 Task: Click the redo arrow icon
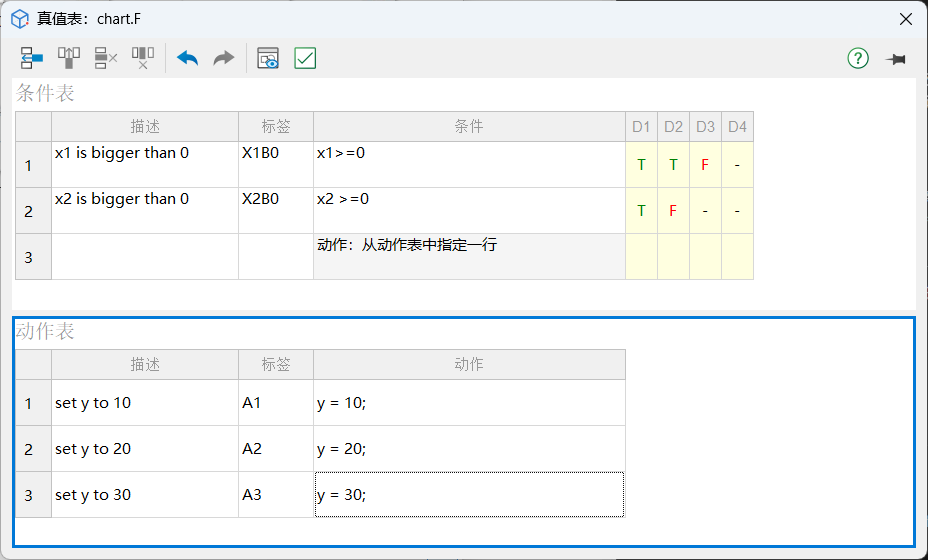tap(224, 58)
